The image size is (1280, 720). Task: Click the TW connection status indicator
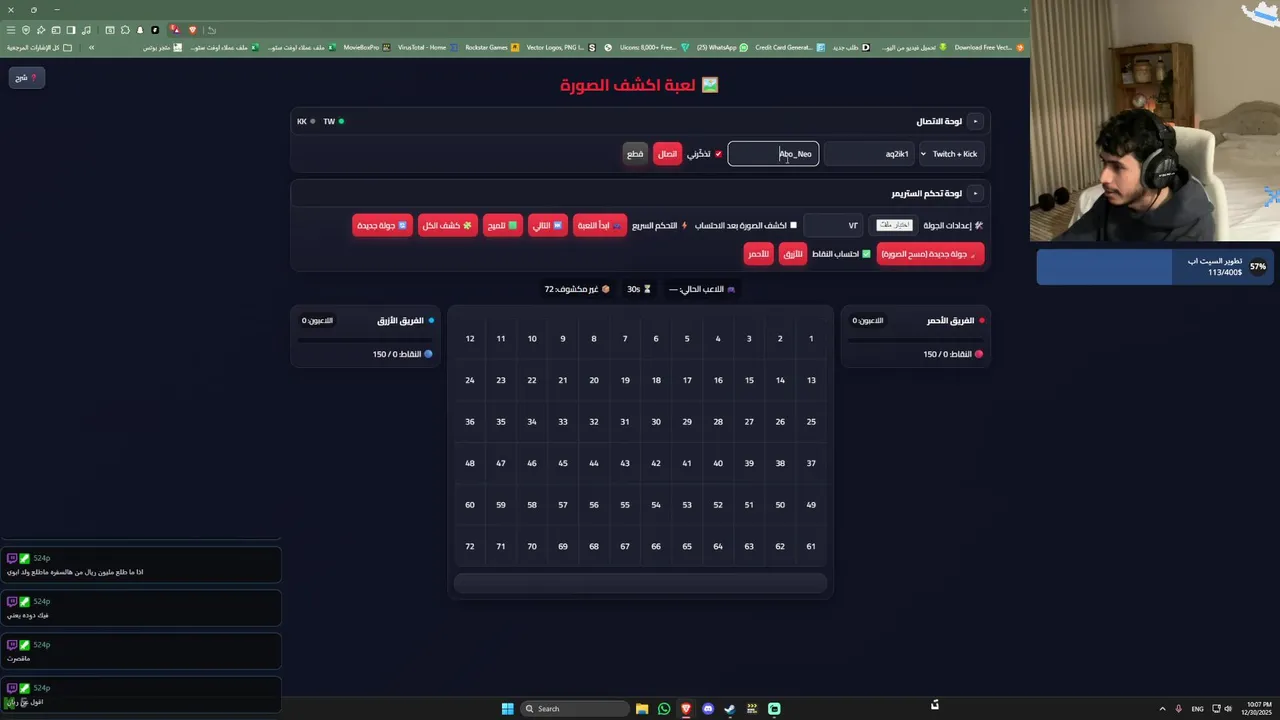[334, 121]
